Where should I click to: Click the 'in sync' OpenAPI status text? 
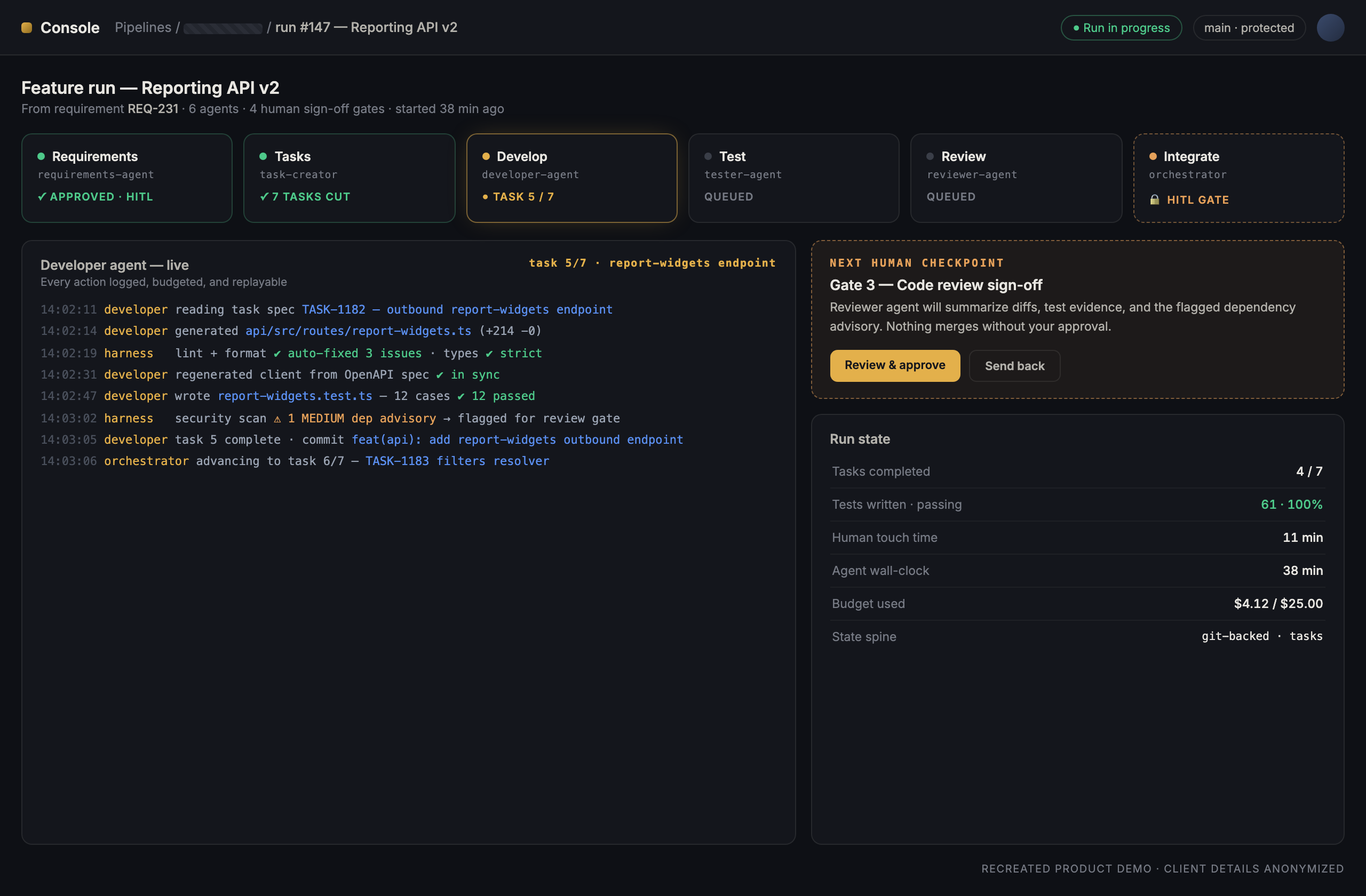pyautogui.click(x=475, y=374)
